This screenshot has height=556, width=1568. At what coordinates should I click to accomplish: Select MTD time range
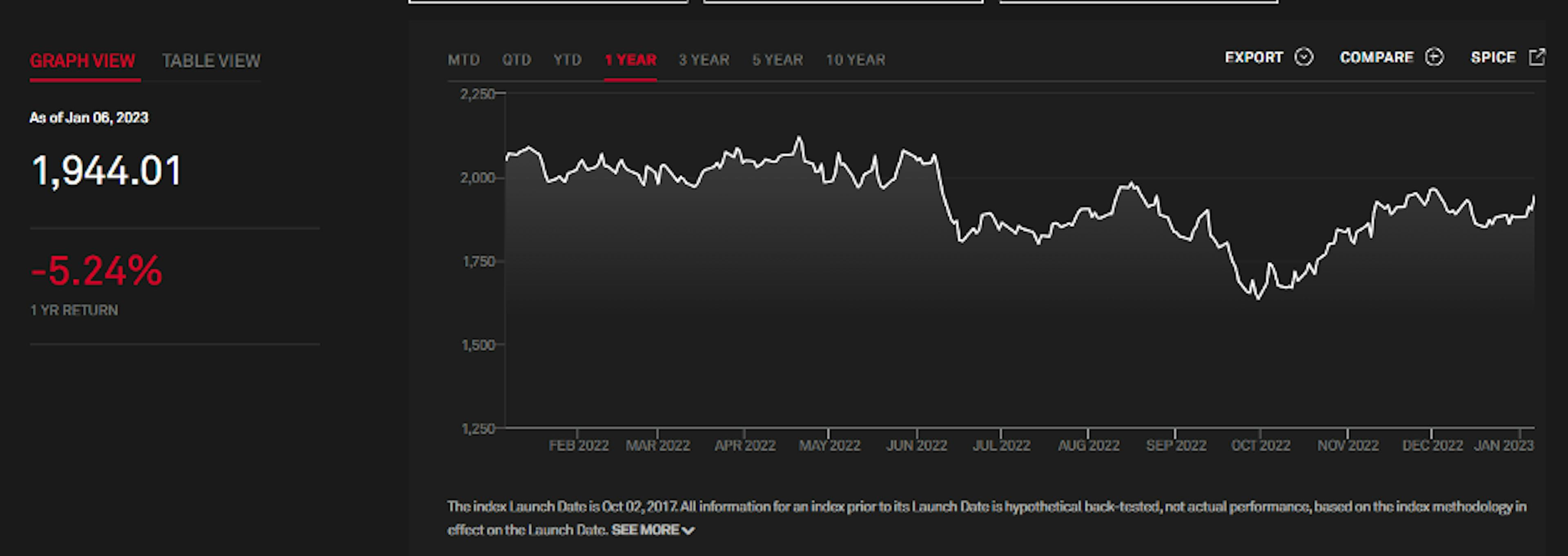(463, 60)
